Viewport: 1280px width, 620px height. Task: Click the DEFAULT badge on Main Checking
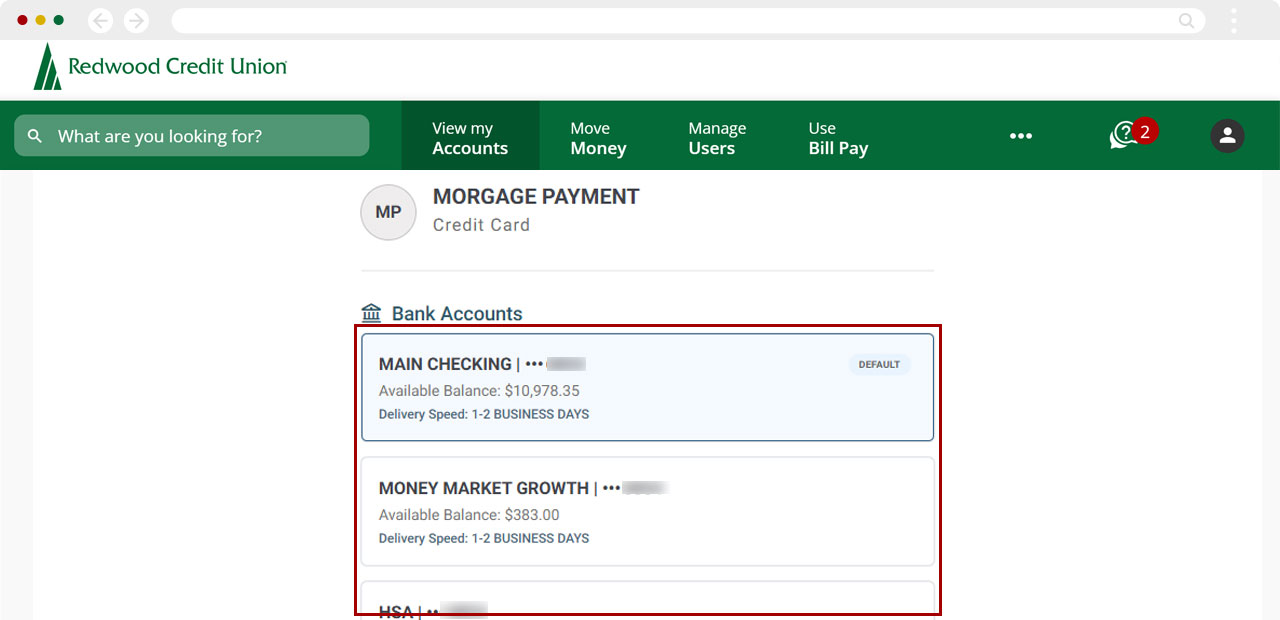click(x=879, y=364)
